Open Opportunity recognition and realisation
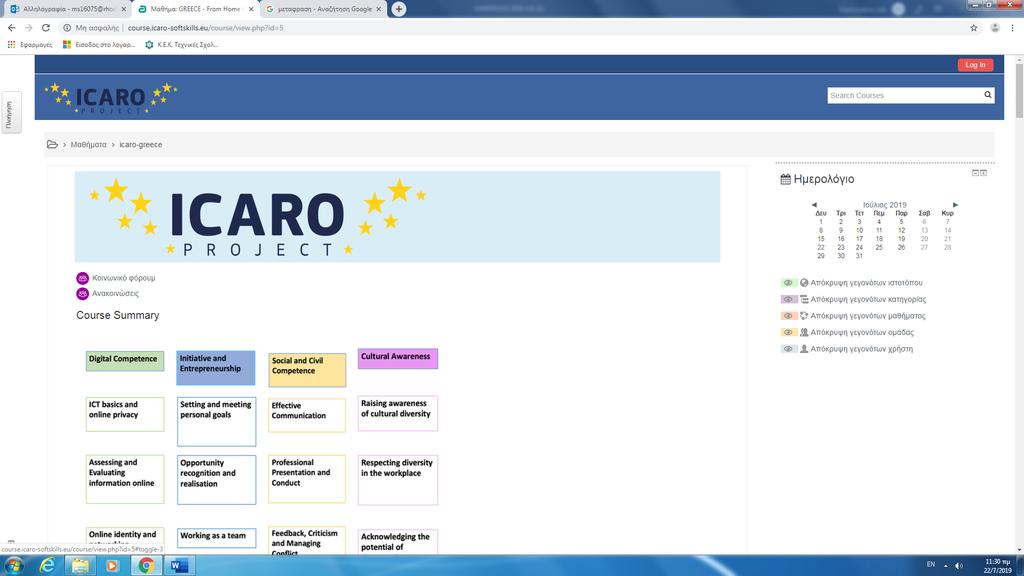Viewport: 1024px width, 576px height. pos(216,480)
